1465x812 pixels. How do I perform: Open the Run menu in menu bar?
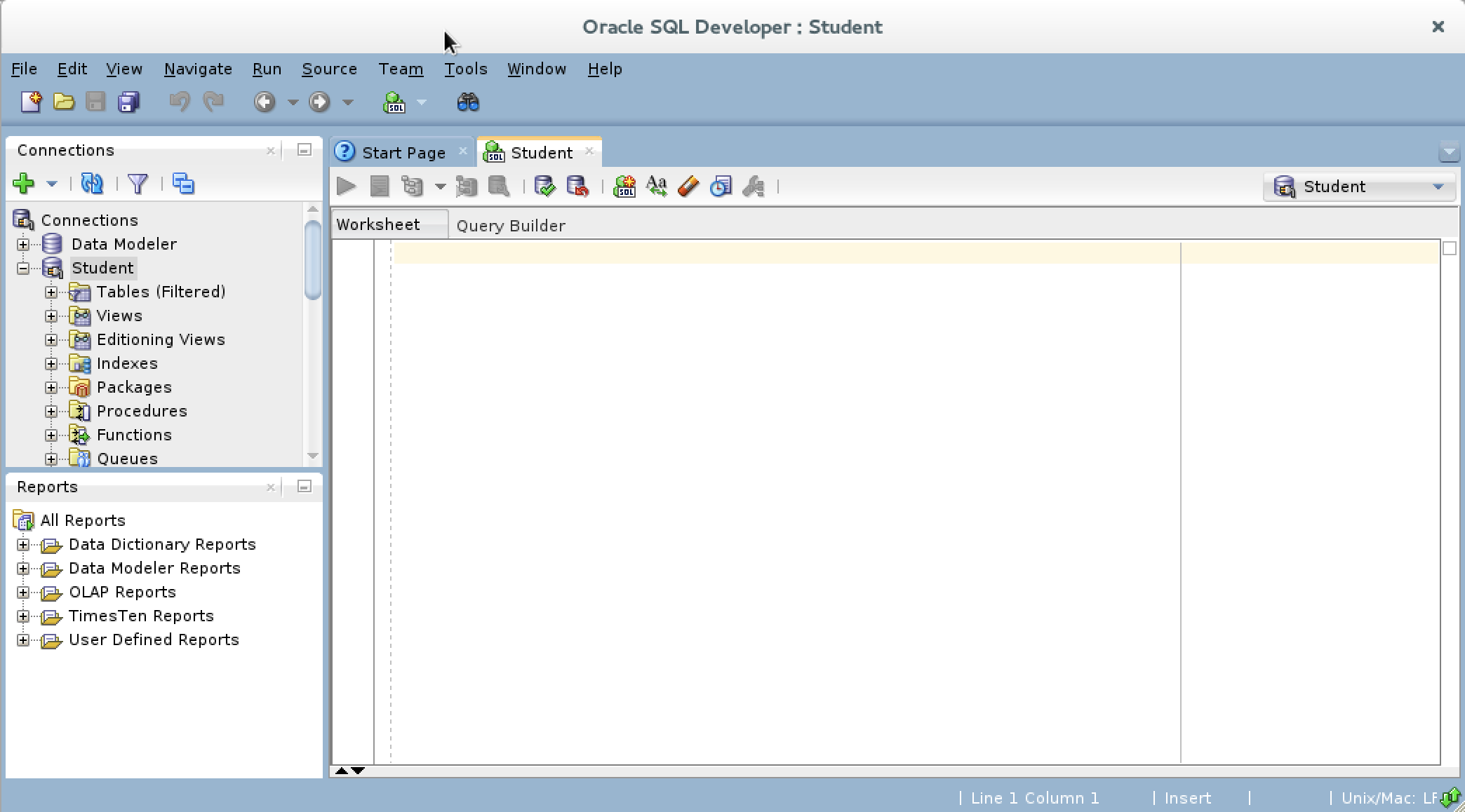[x=264, y=68]
